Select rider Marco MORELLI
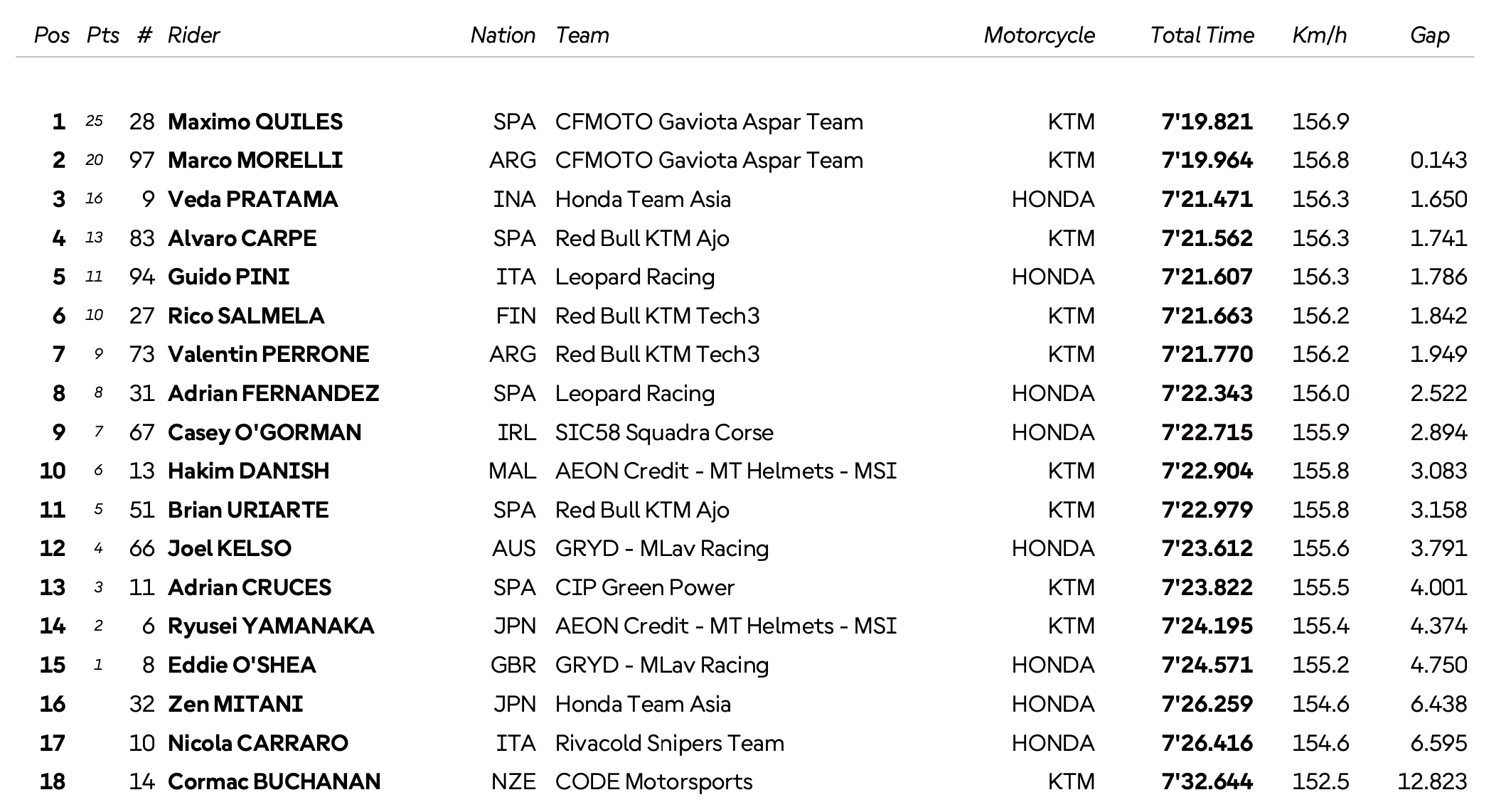This screenshot has height=812, width=1506. click(x=255, y=160)
